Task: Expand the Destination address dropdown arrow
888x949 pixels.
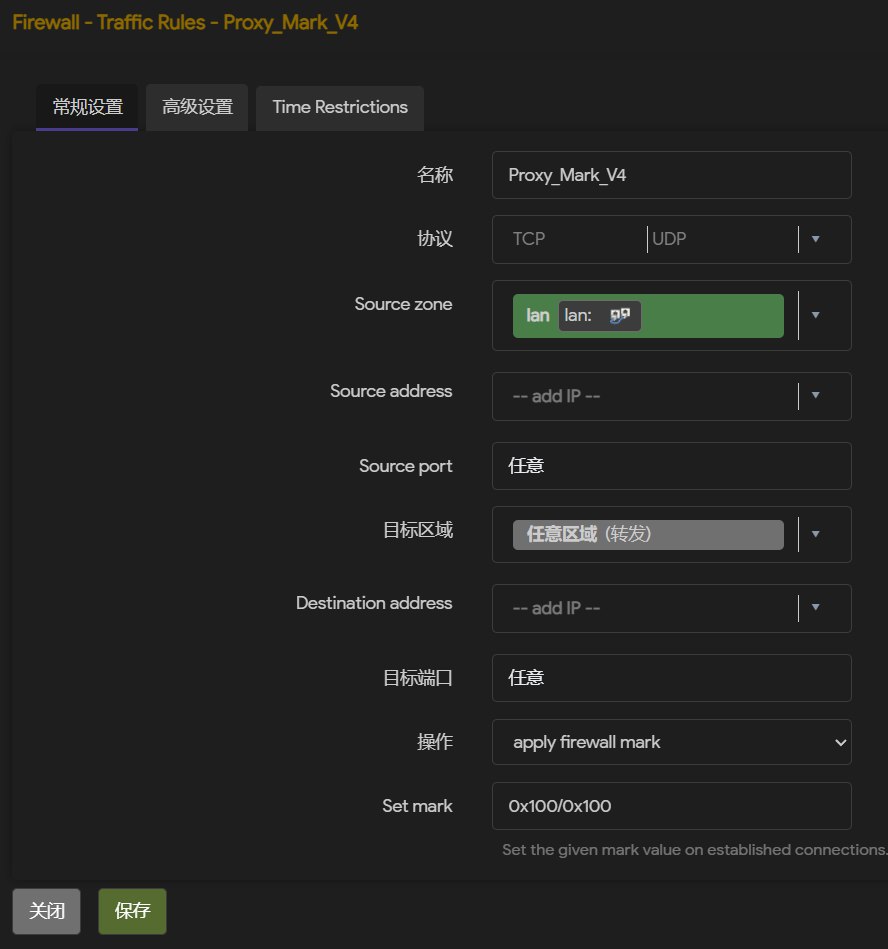Action: (815, 608)
